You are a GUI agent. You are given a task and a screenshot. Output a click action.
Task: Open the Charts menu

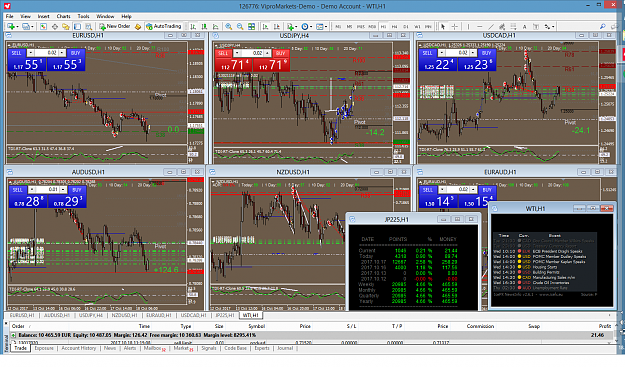(63, 16)
